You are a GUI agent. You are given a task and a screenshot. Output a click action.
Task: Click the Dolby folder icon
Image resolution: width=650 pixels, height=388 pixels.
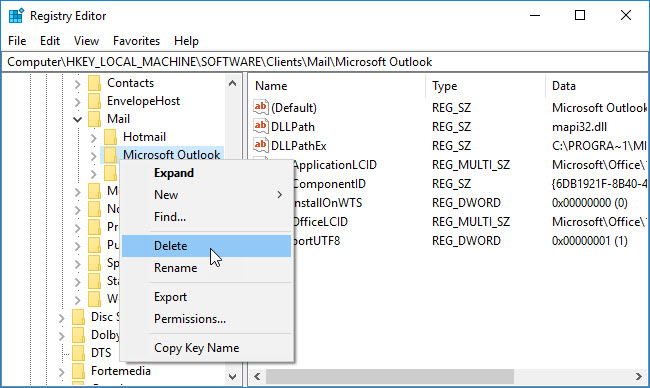pos(78,335)
